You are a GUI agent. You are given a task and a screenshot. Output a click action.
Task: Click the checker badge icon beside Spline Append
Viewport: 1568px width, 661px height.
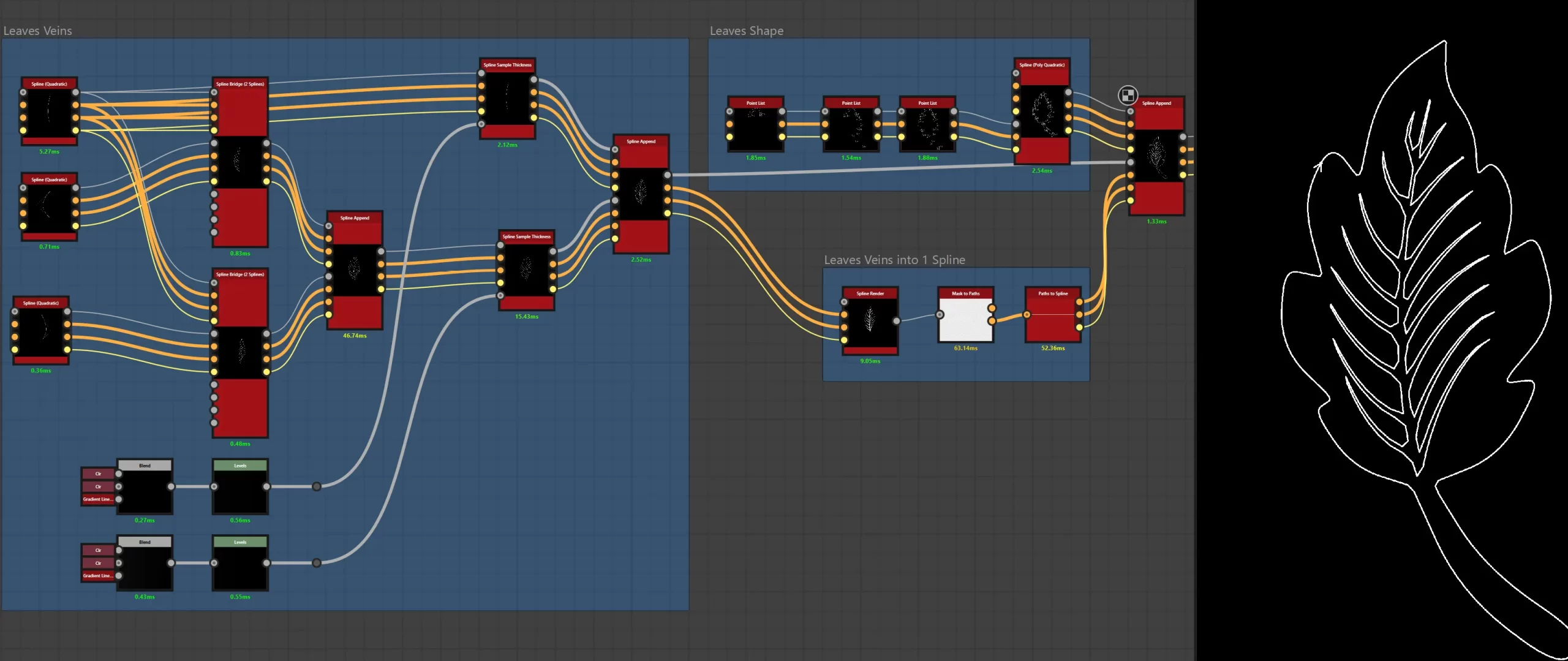coord(1128,95)
